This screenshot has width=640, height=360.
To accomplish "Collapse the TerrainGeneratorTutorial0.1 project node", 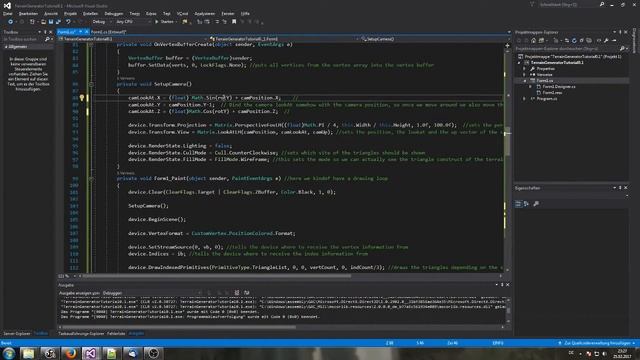I will [520, 63].
